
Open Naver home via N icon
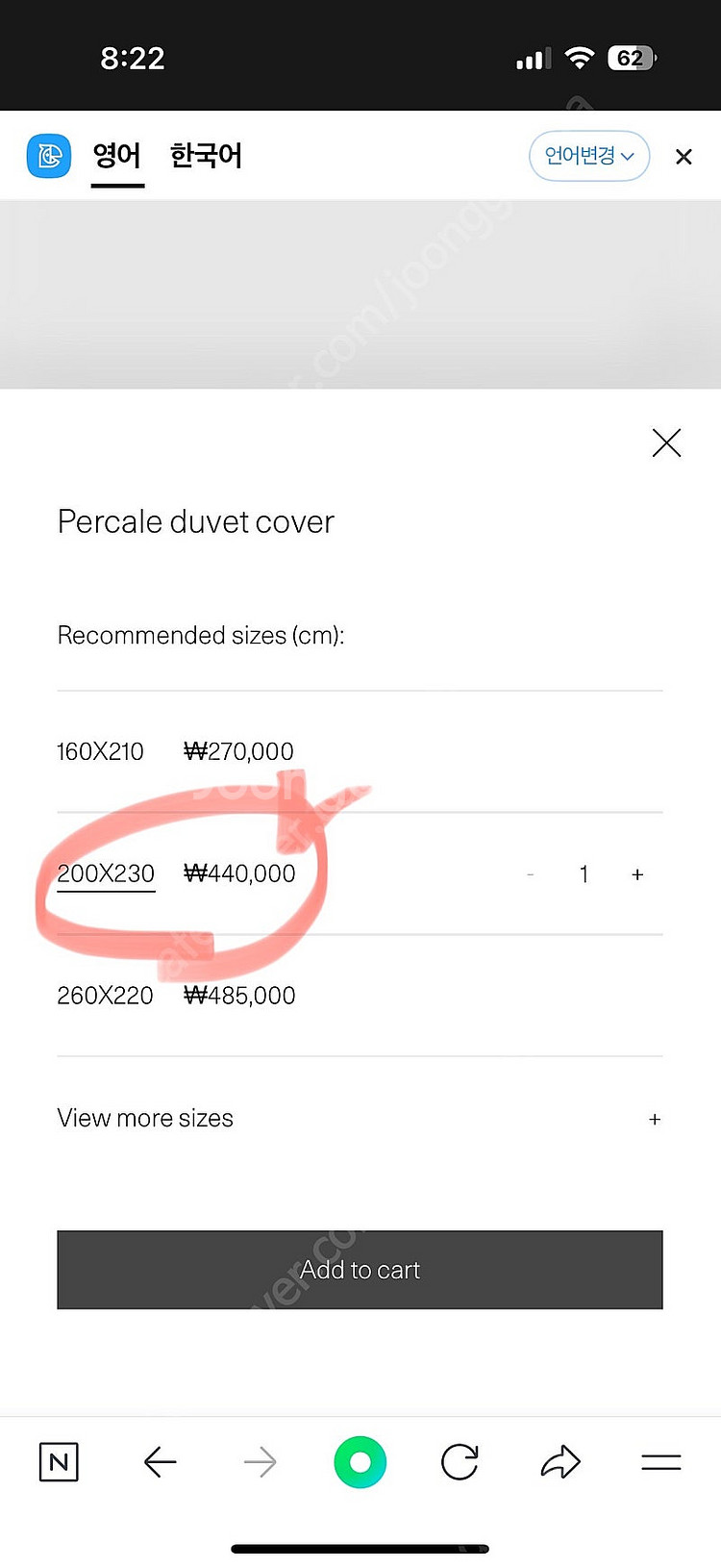tap(59, 1462)
